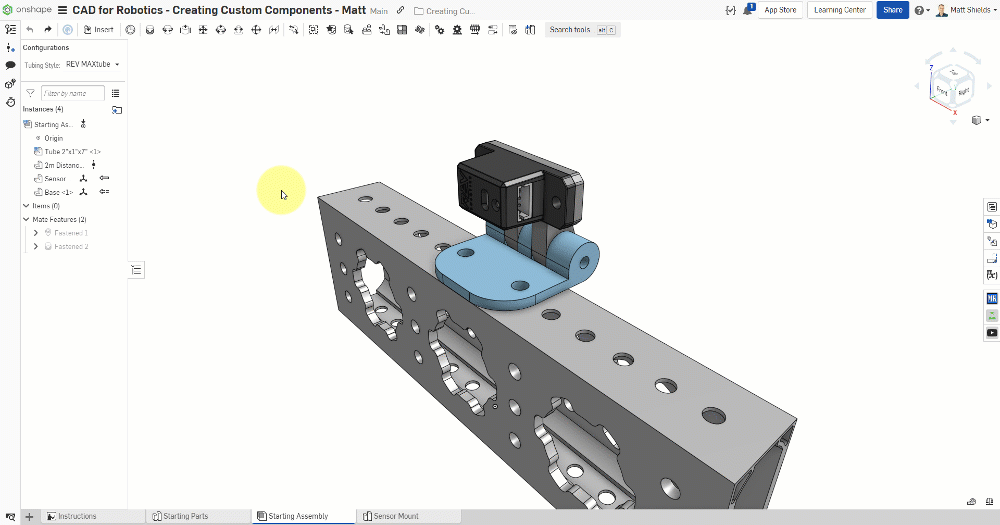Collapse the Items section
This screenshot has width=1000, height=525.
[x=26, y=206]
